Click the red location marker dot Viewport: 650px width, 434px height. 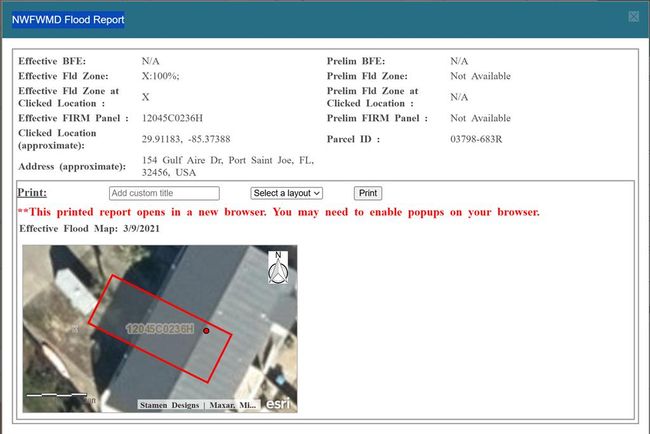[x=206, y=330]
